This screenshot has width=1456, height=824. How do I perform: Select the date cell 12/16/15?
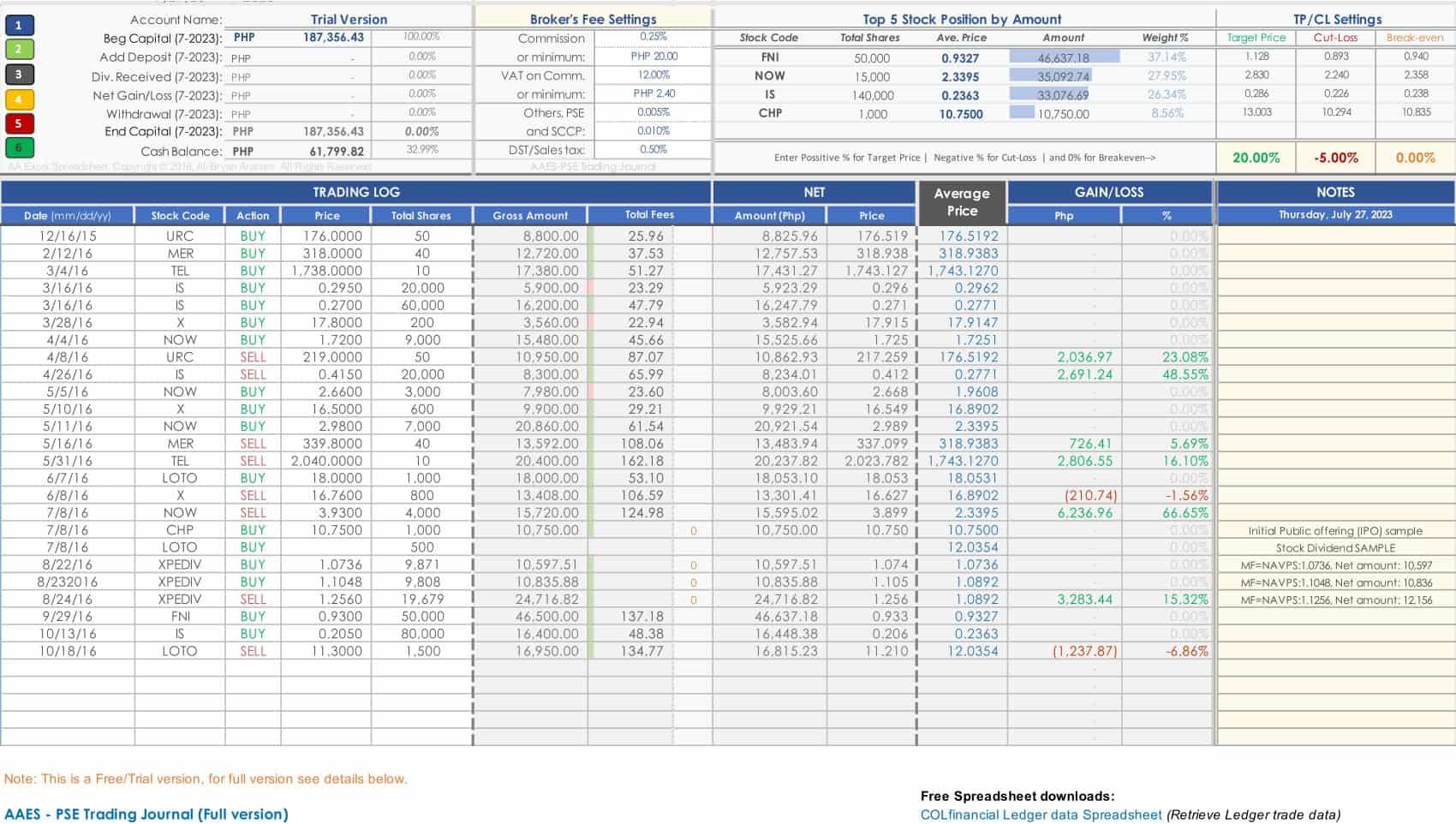tap(68, 236)
